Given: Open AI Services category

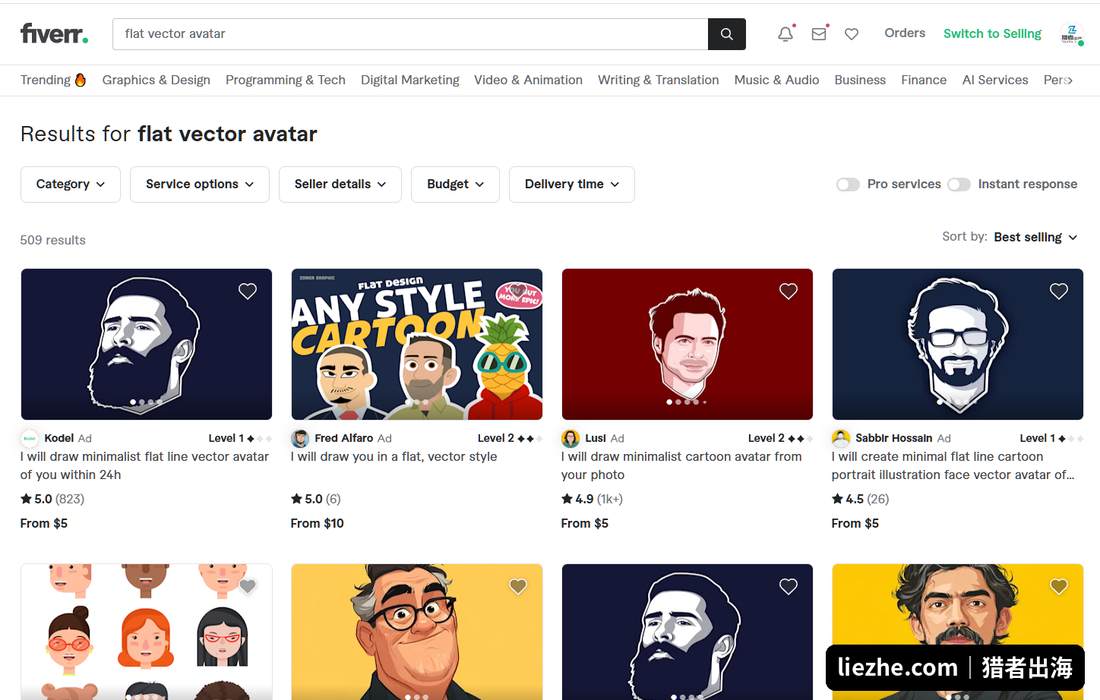Looking at the screenshot, I should click(995, 80).
